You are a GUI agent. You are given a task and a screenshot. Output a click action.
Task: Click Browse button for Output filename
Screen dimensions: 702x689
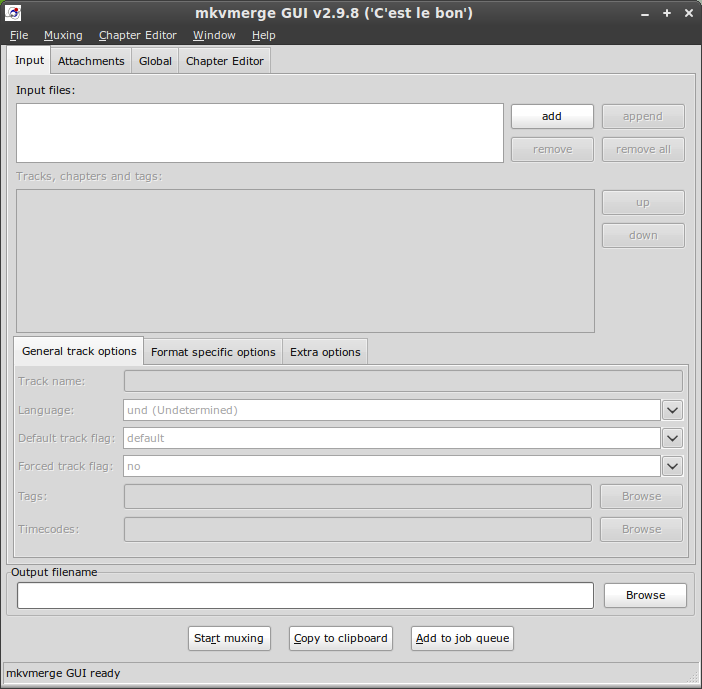(x=645, y=595)
